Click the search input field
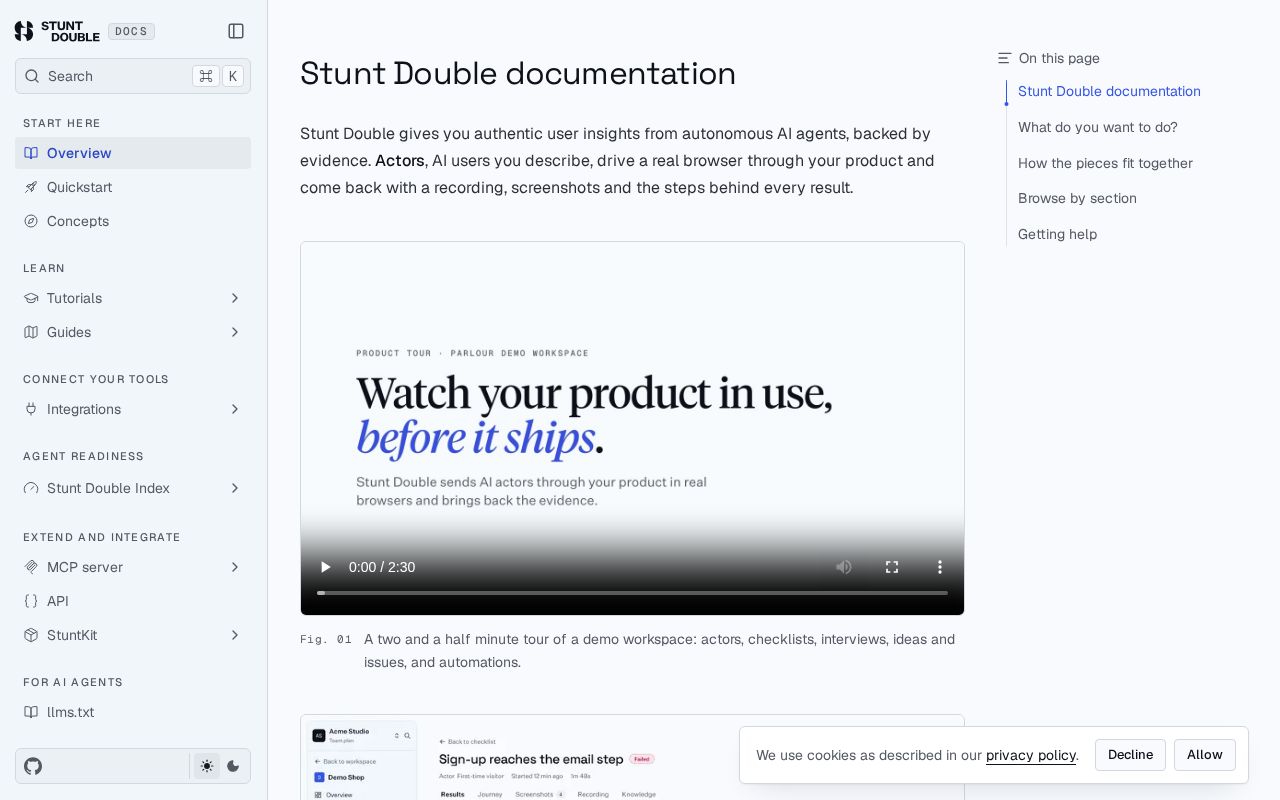Screen dimensions: 1280x800 click(133, 76)
